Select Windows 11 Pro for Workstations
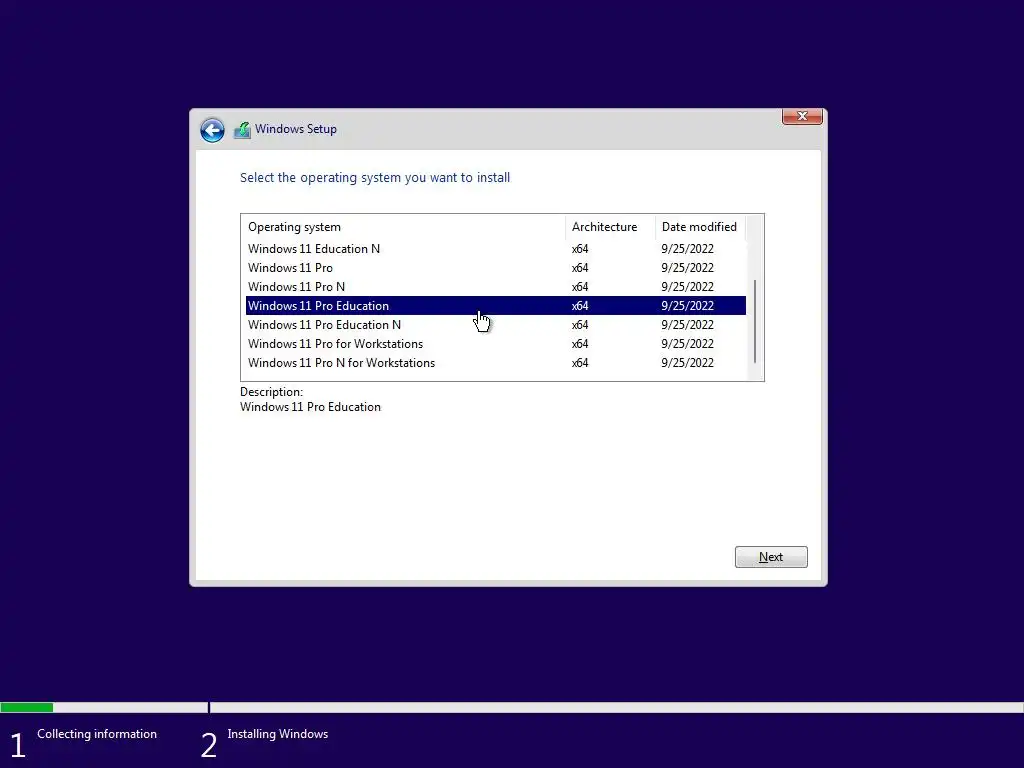This screenshot has height=768, width=1024. tap(496, 344)
